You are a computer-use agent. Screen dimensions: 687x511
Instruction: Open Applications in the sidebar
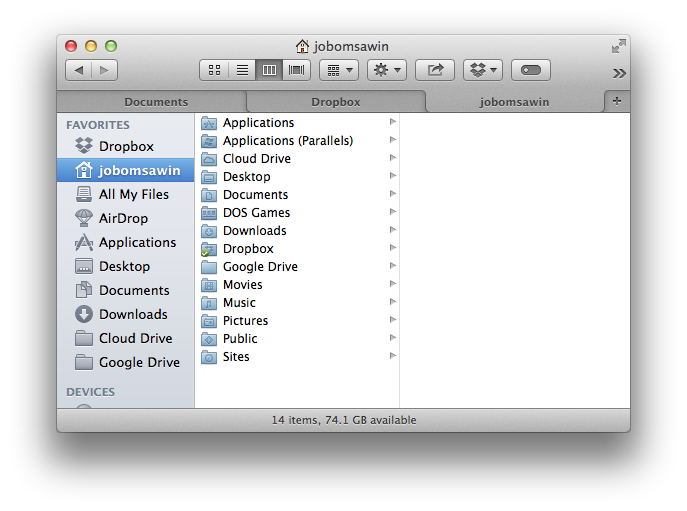coord(126,242)
